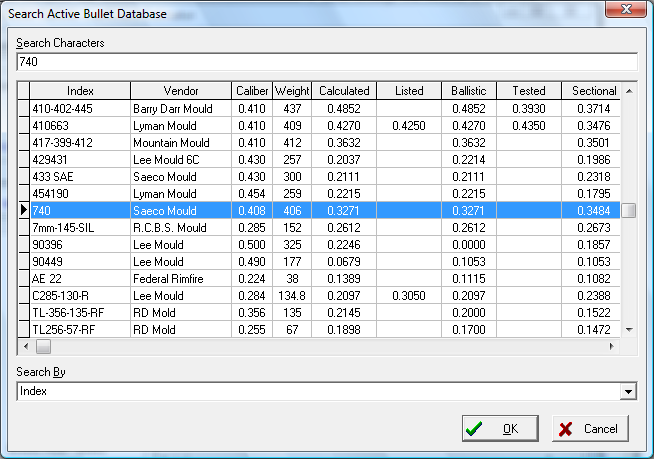Click the highlighted 740 index cell
654x459 pixels.
80,211
